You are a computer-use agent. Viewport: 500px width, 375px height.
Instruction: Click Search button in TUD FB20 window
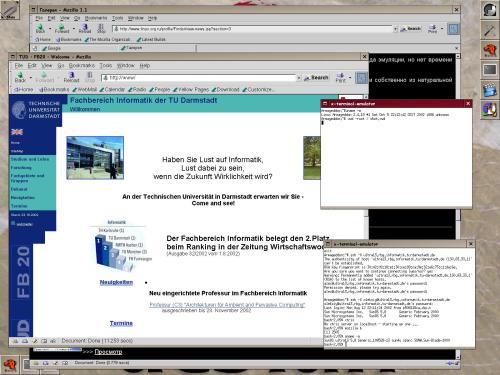316,78
